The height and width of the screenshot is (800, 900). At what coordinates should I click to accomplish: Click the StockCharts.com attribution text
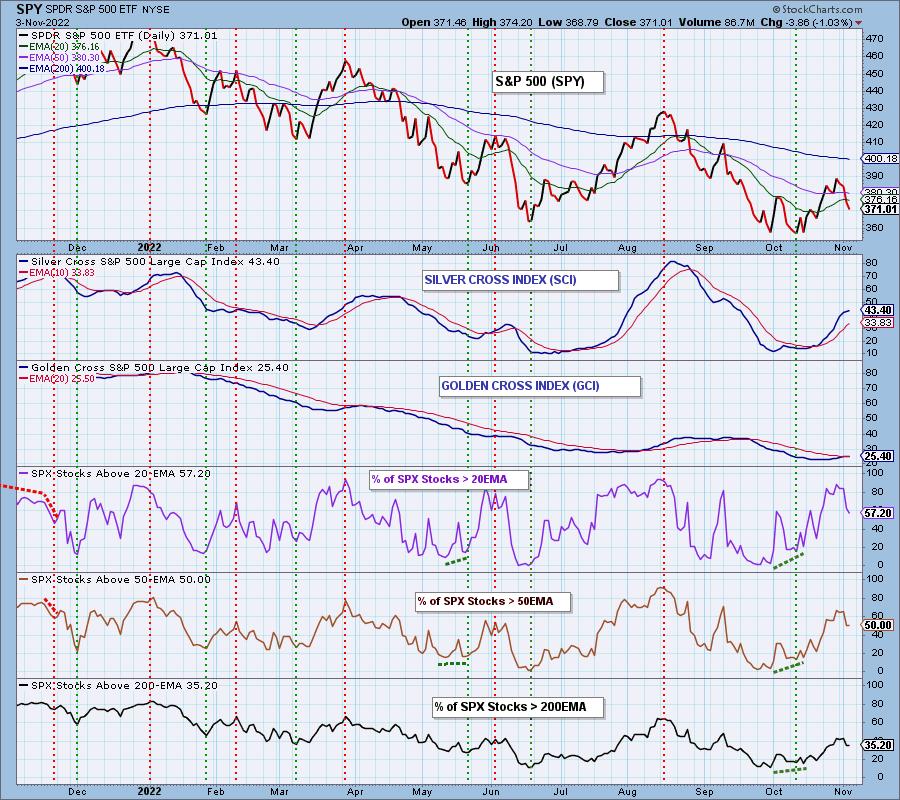pos(817,9)
